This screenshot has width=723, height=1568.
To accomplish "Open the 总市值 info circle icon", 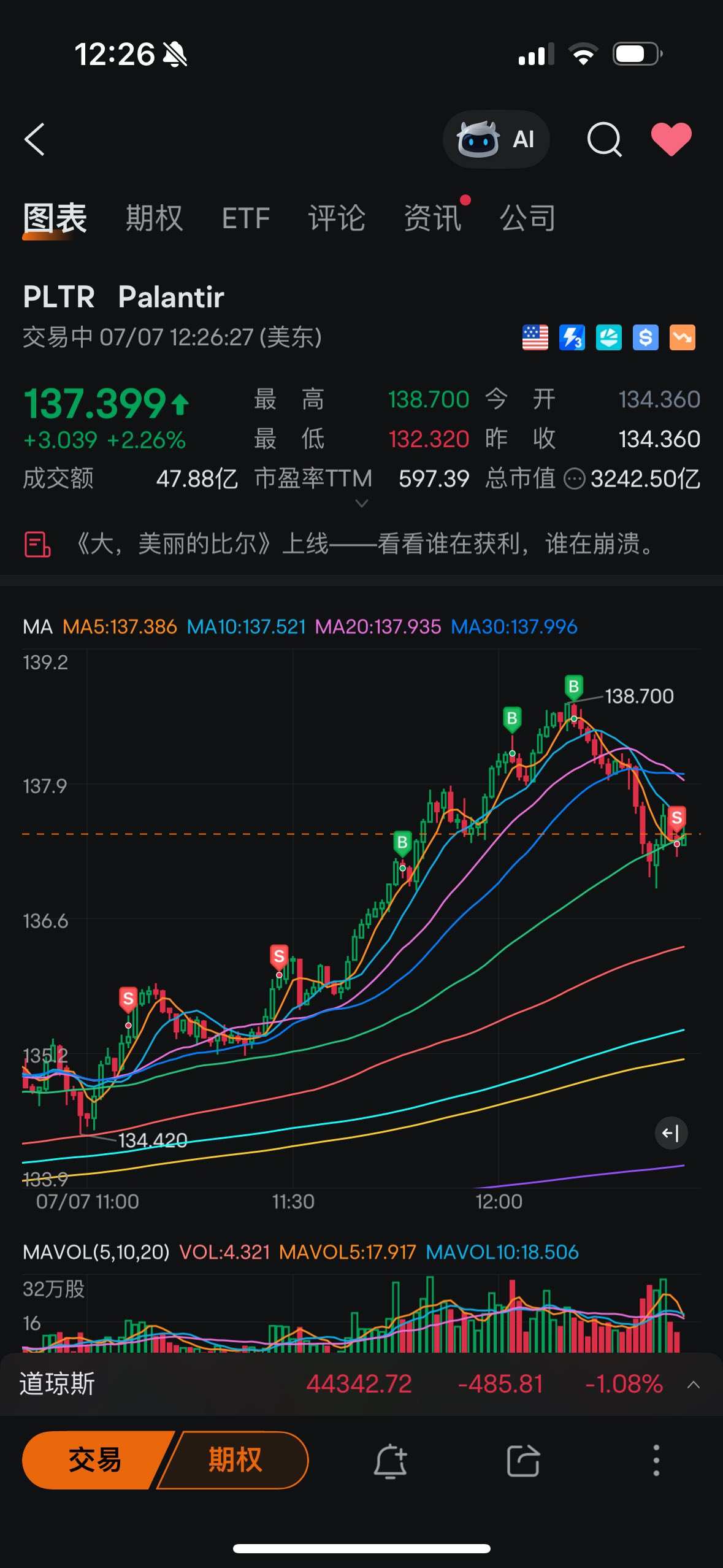I will [574, 479].
